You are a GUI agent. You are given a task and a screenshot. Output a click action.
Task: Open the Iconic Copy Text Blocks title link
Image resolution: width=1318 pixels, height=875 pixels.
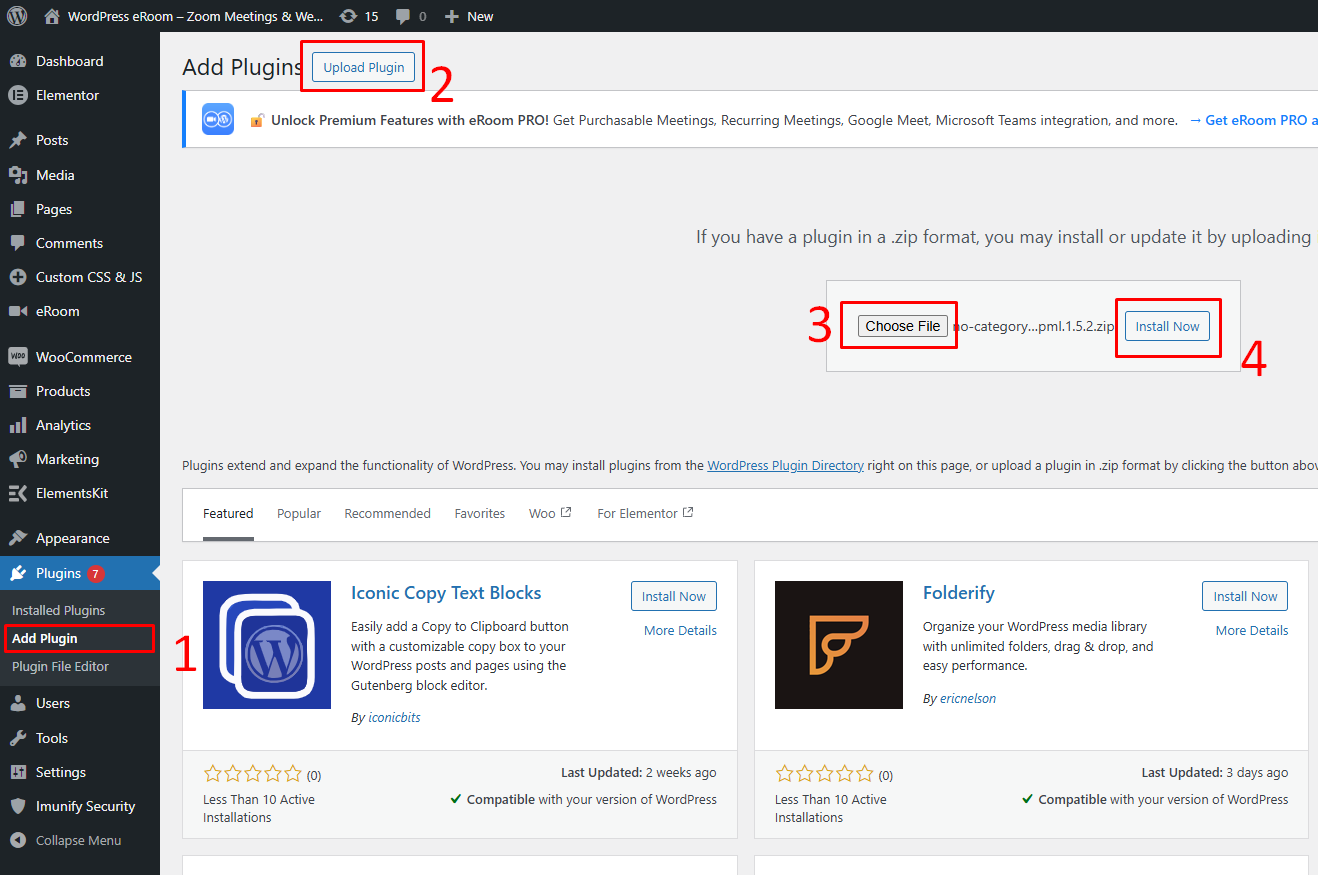[446, 593]
